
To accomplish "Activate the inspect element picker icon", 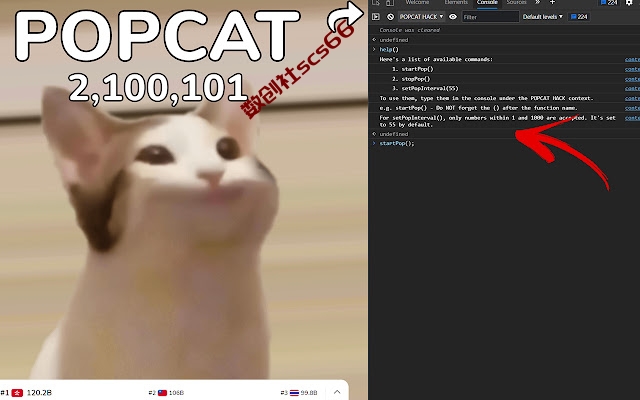I will [376, 2].
